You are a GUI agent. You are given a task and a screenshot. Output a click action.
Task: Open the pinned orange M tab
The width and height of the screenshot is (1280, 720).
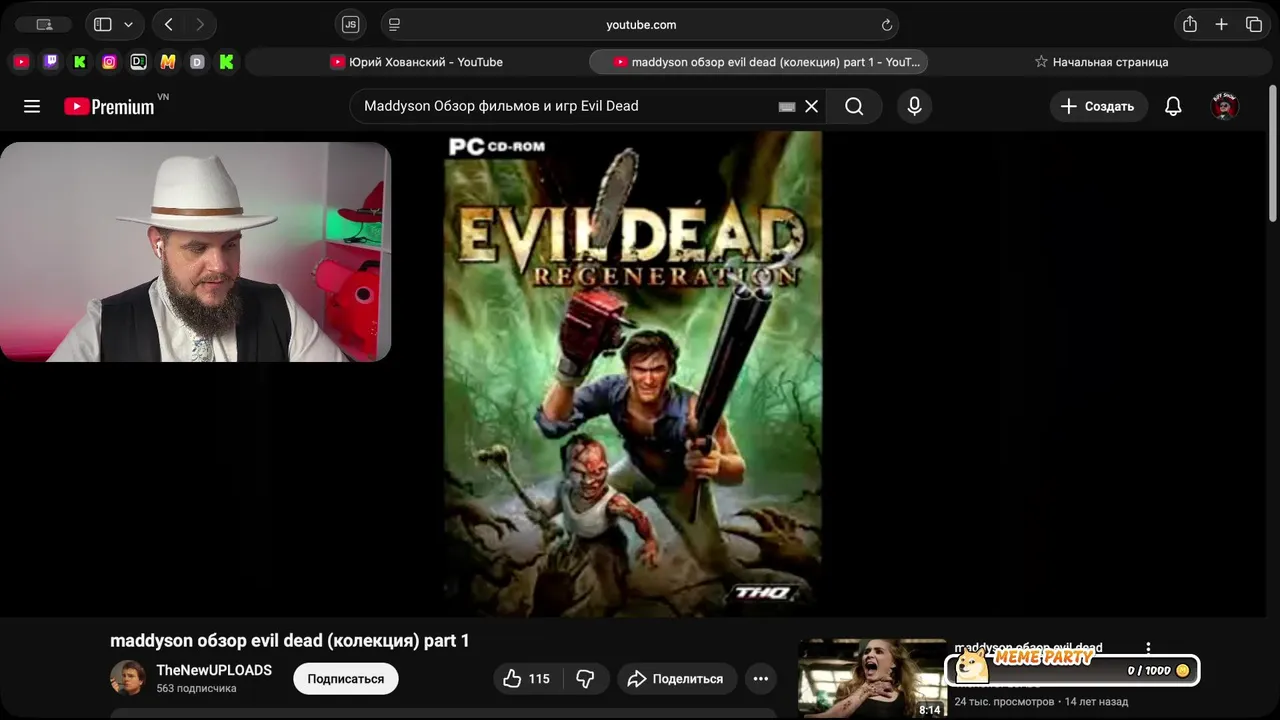[x=168, y=62]
